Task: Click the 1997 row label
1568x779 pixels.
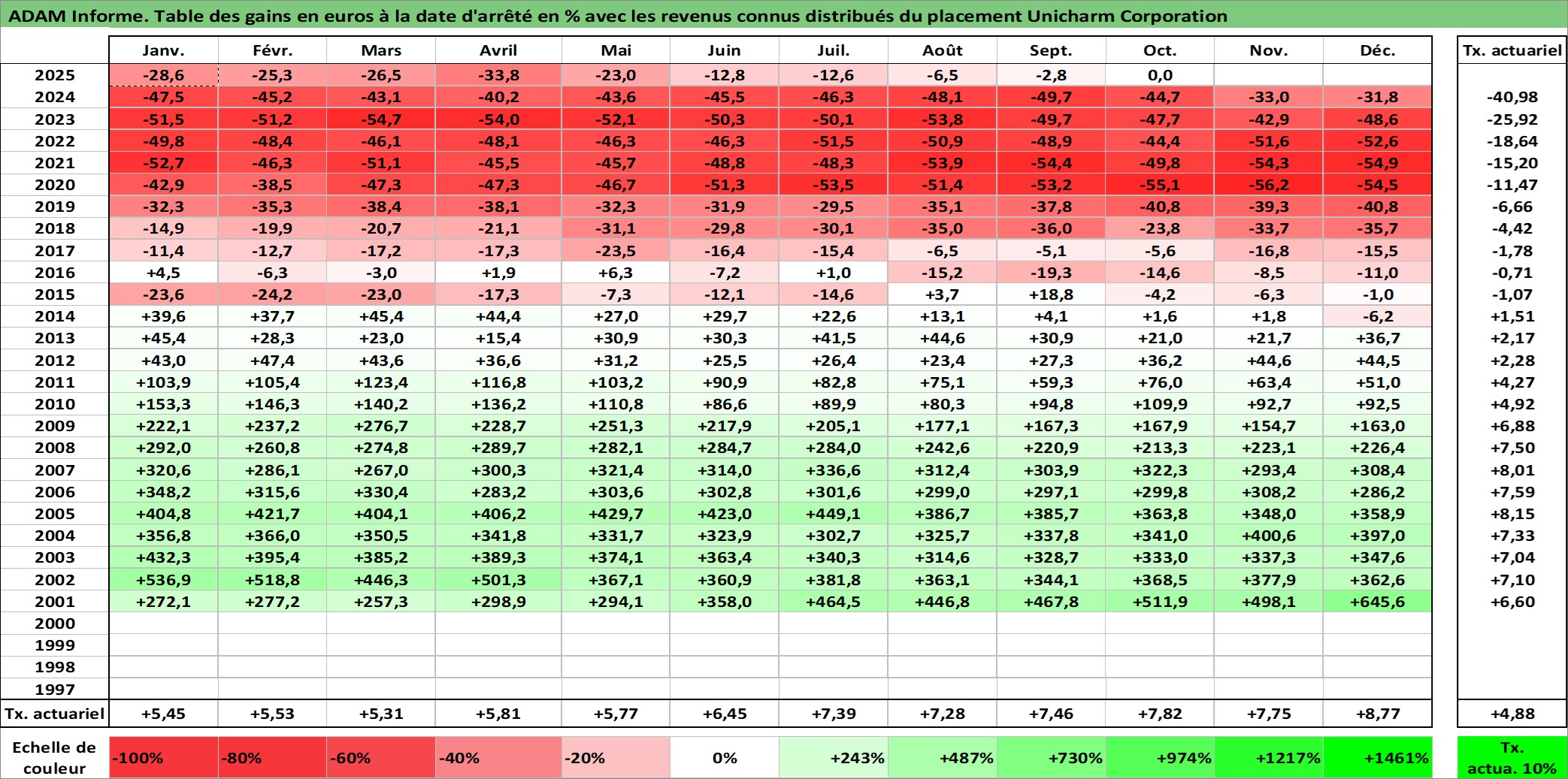Action: pyautogui.click(x=55, y=690)
